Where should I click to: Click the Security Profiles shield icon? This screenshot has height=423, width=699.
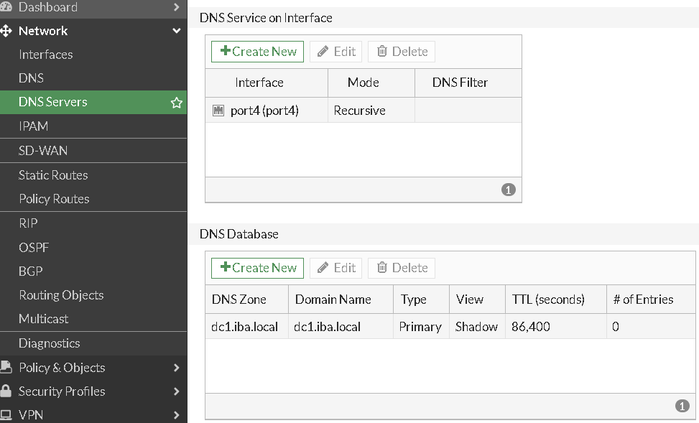[x=7, y=392]
